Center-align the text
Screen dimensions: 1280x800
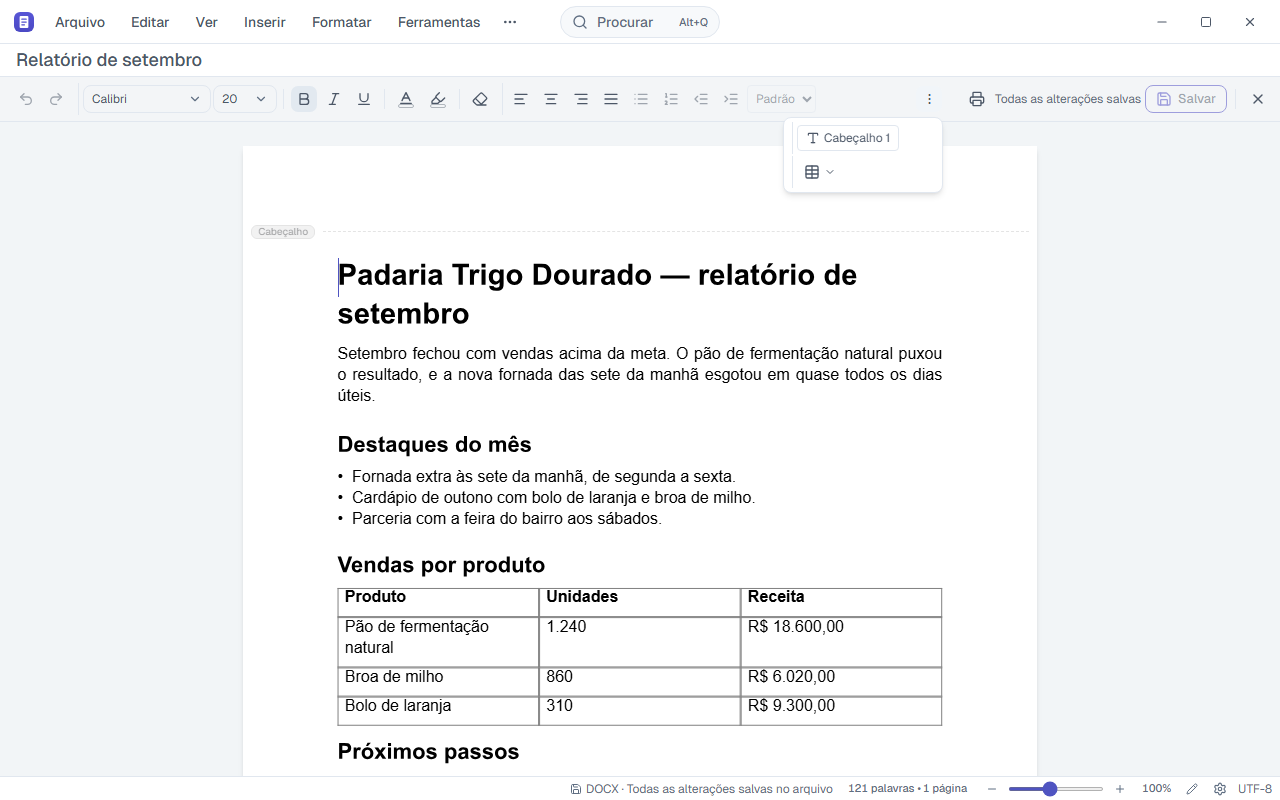point(550,99)
